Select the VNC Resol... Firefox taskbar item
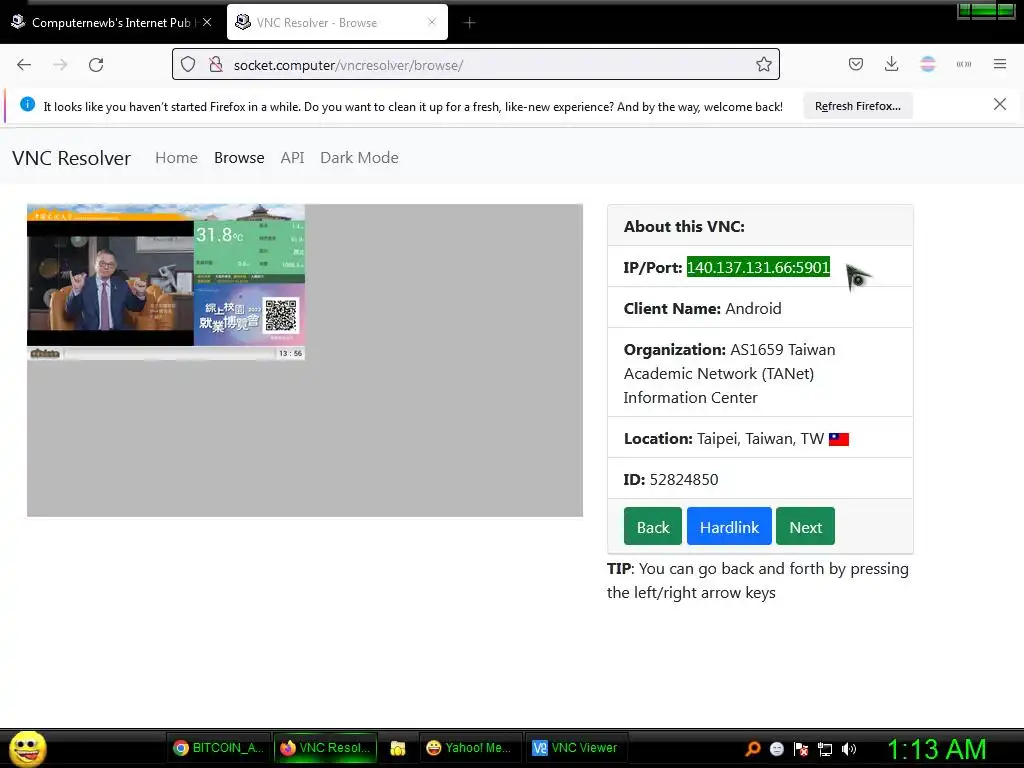Viewport: 1024px width, 768px height. [325, 748]
